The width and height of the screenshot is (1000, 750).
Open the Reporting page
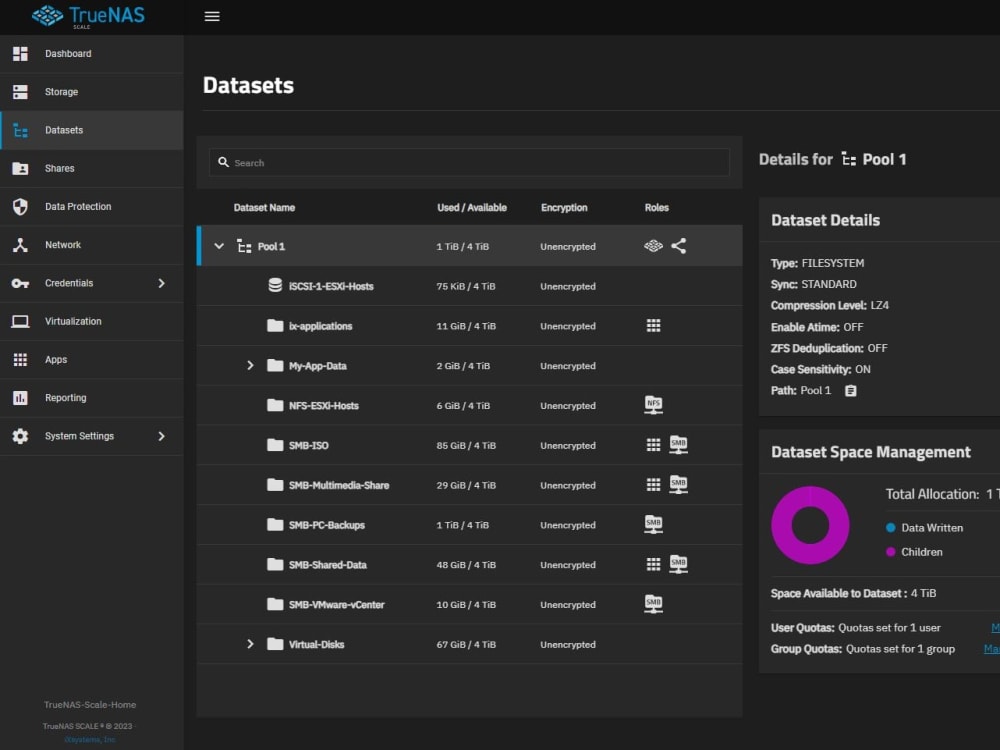(92, 398)
